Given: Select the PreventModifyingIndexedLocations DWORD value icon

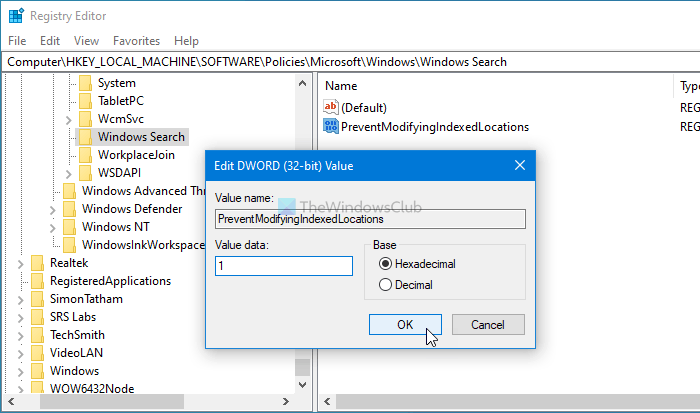Looking at the screenshot, I should pyautogui.click(x=332, y=126).
